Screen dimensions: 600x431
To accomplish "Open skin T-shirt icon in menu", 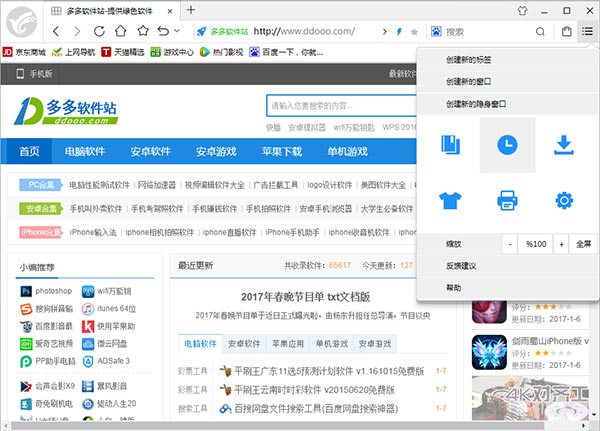I will 450,200.
